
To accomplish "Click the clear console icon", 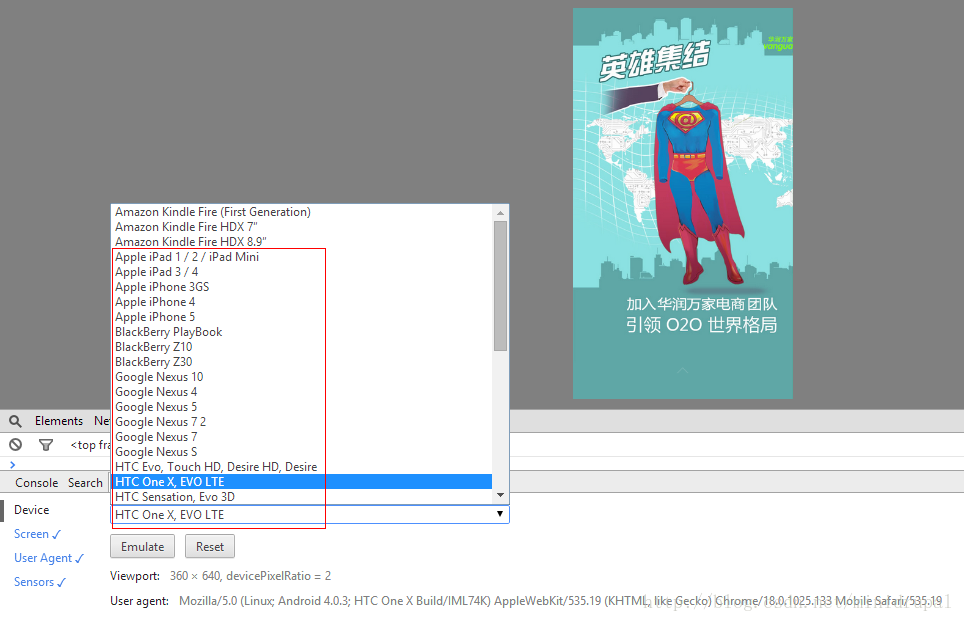I will [15, 445].
